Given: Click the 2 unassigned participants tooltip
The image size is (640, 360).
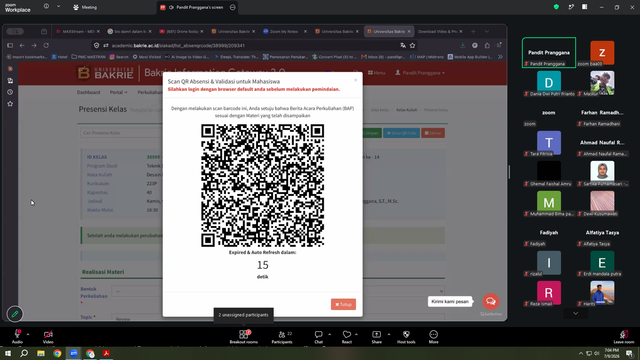Looking at the screenshot, I should (243, 315).
